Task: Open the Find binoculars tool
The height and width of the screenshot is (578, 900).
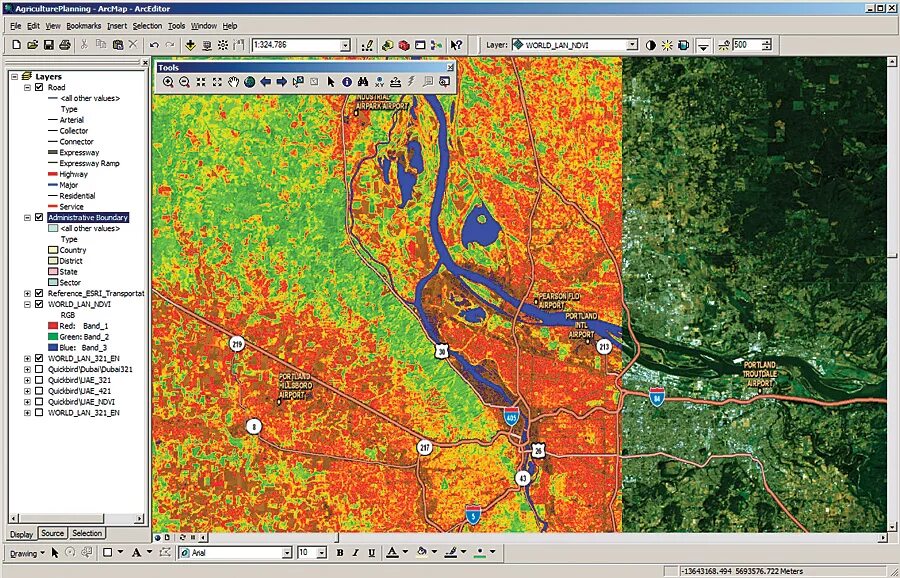Action: [x=363, y=82]
